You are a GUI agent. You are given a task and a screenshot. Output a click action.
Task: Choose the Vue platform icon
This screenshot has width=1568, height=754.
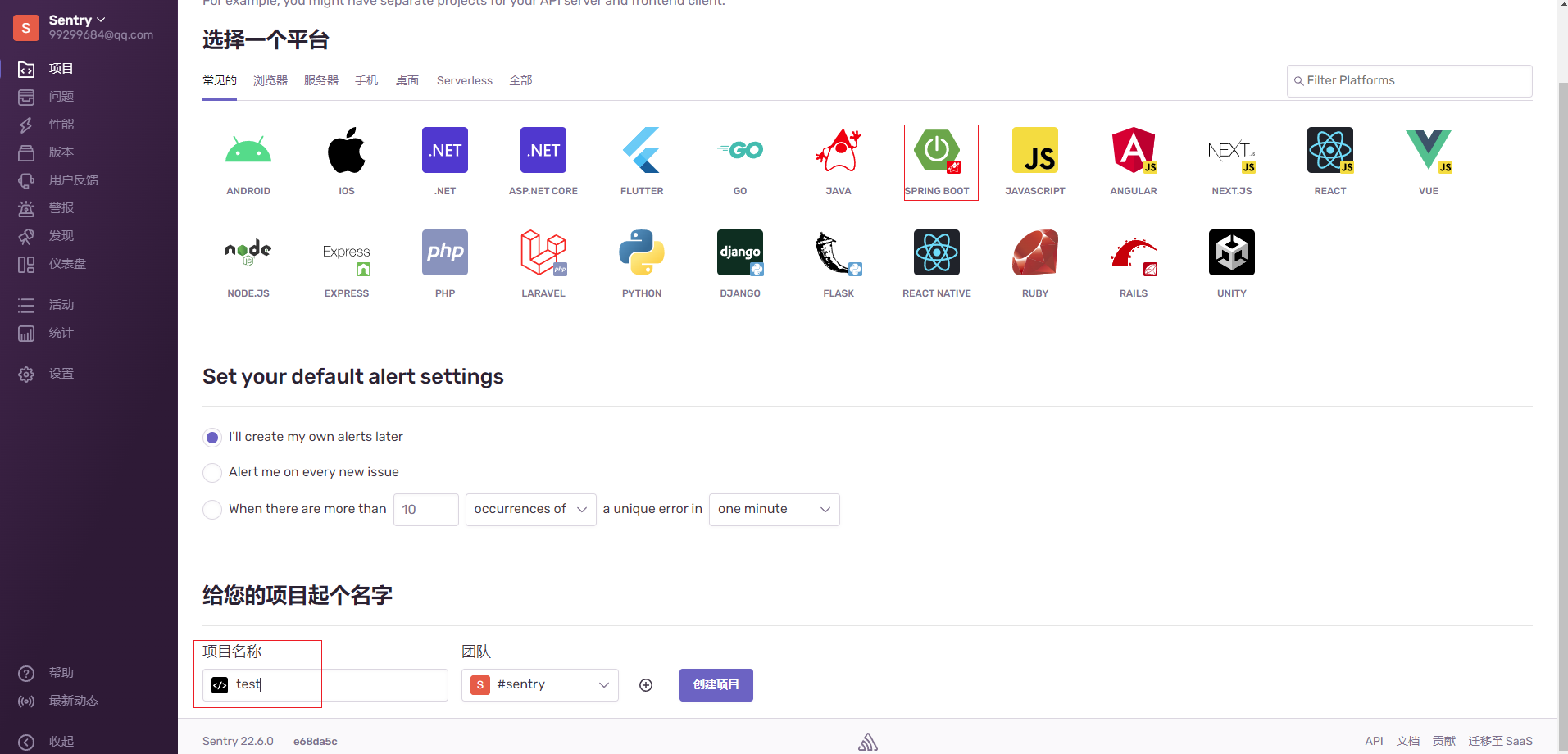coord(1429,150)
